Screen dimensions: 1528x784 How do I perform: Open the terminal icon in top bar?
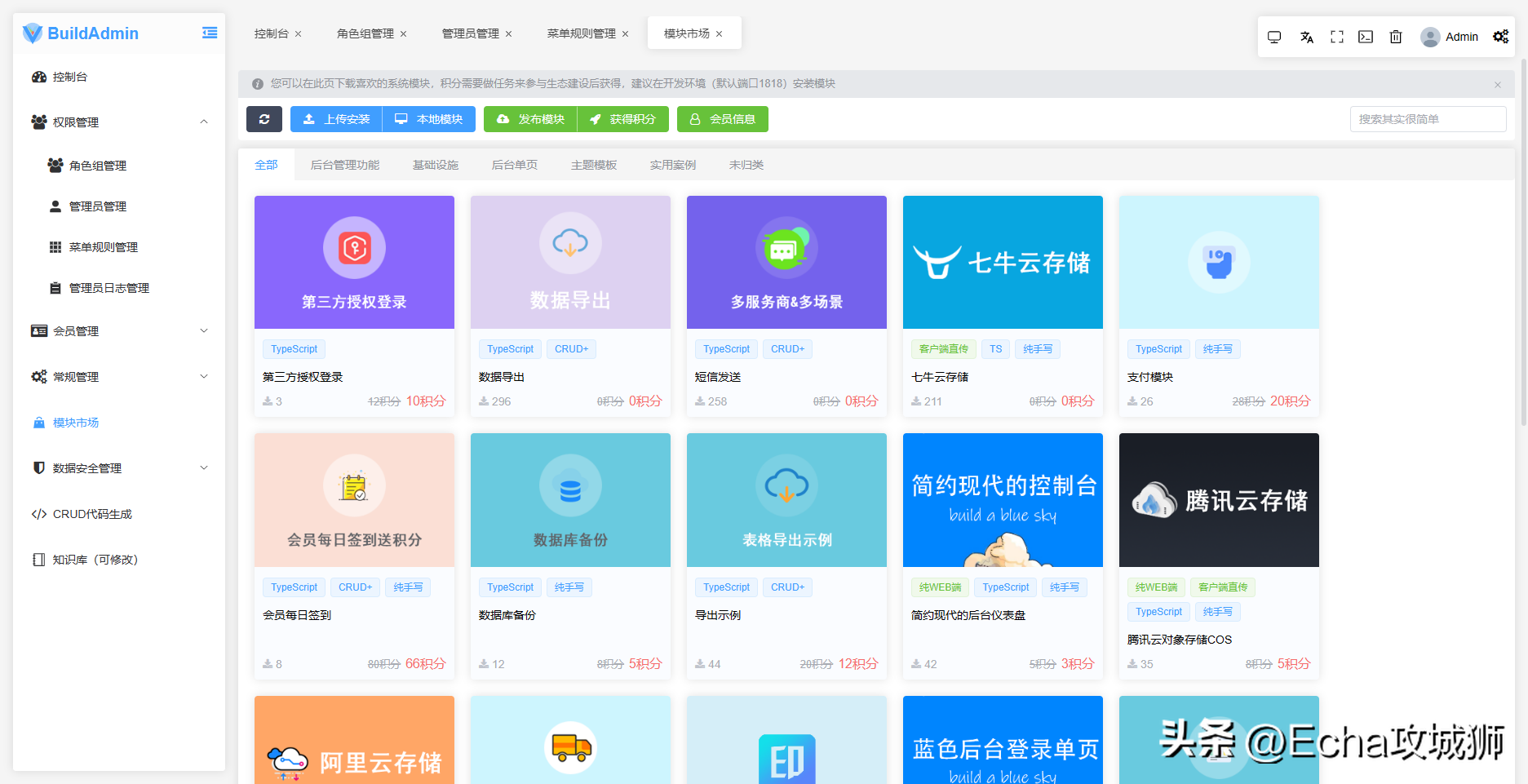(1366, 37)
